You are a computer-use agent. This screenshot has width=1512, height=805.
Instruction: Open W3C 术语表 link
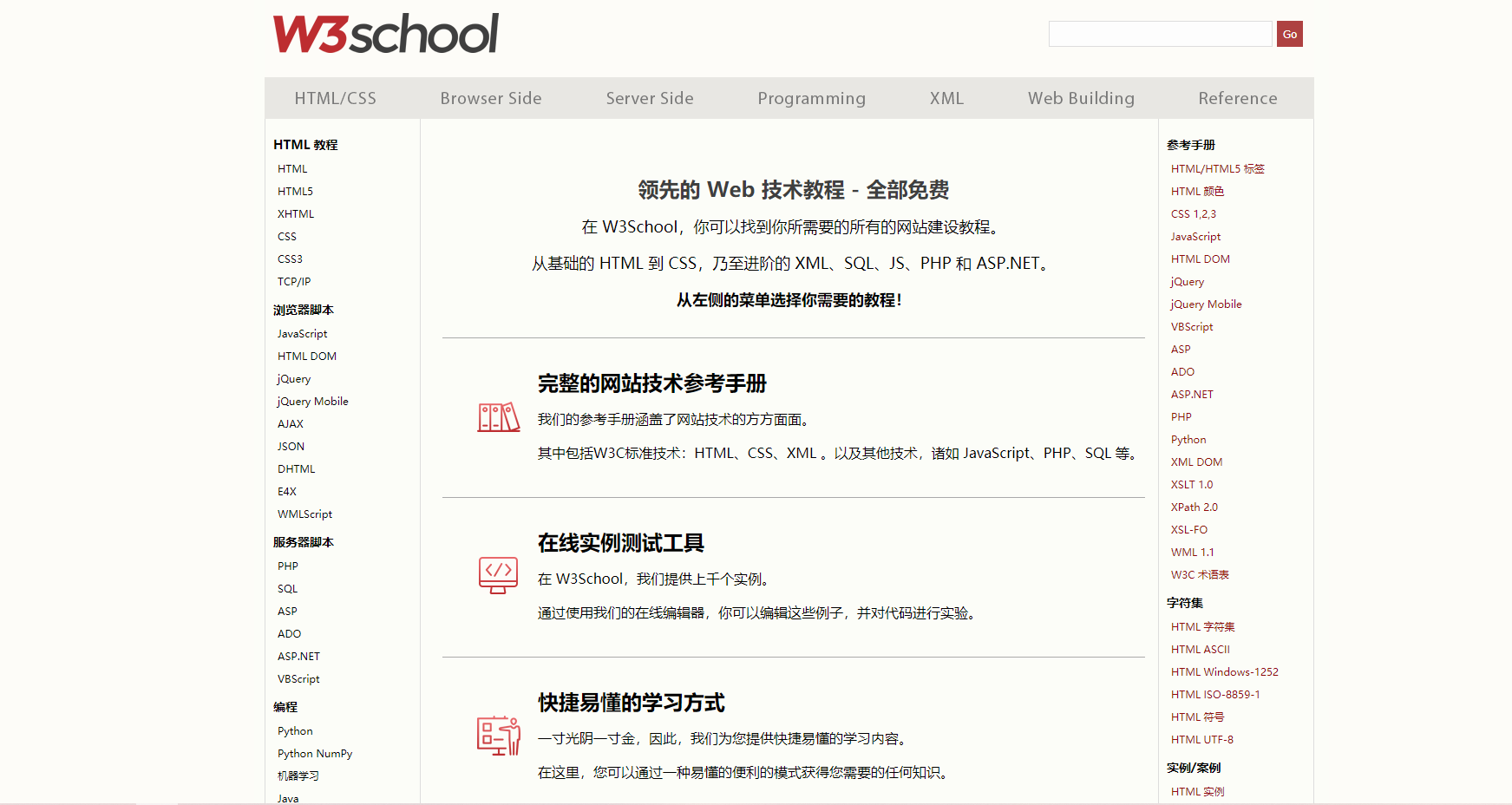pos(1200,574)
